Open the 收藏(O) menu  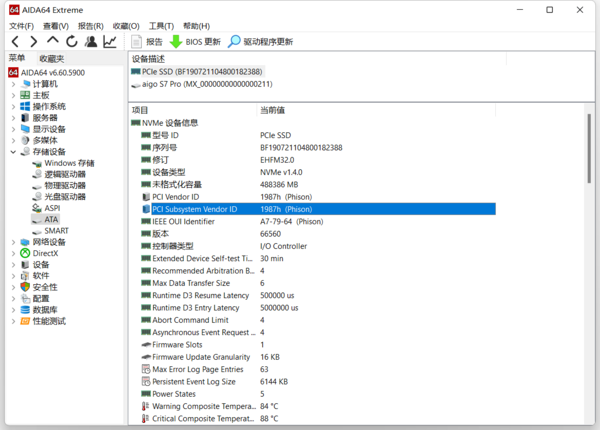point(126,26)
